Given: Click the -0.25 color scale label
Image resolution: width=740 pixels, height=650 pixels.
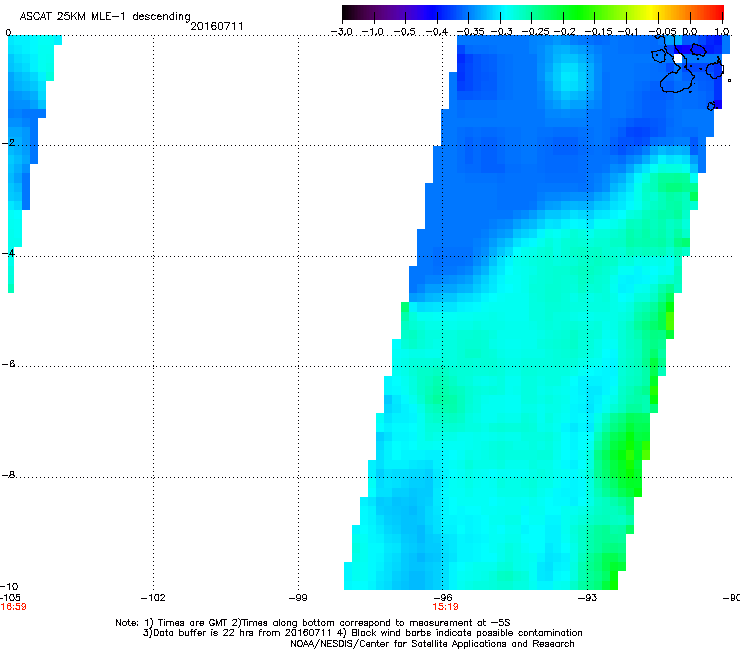Looking at the screenshot, I should (535, 32).
